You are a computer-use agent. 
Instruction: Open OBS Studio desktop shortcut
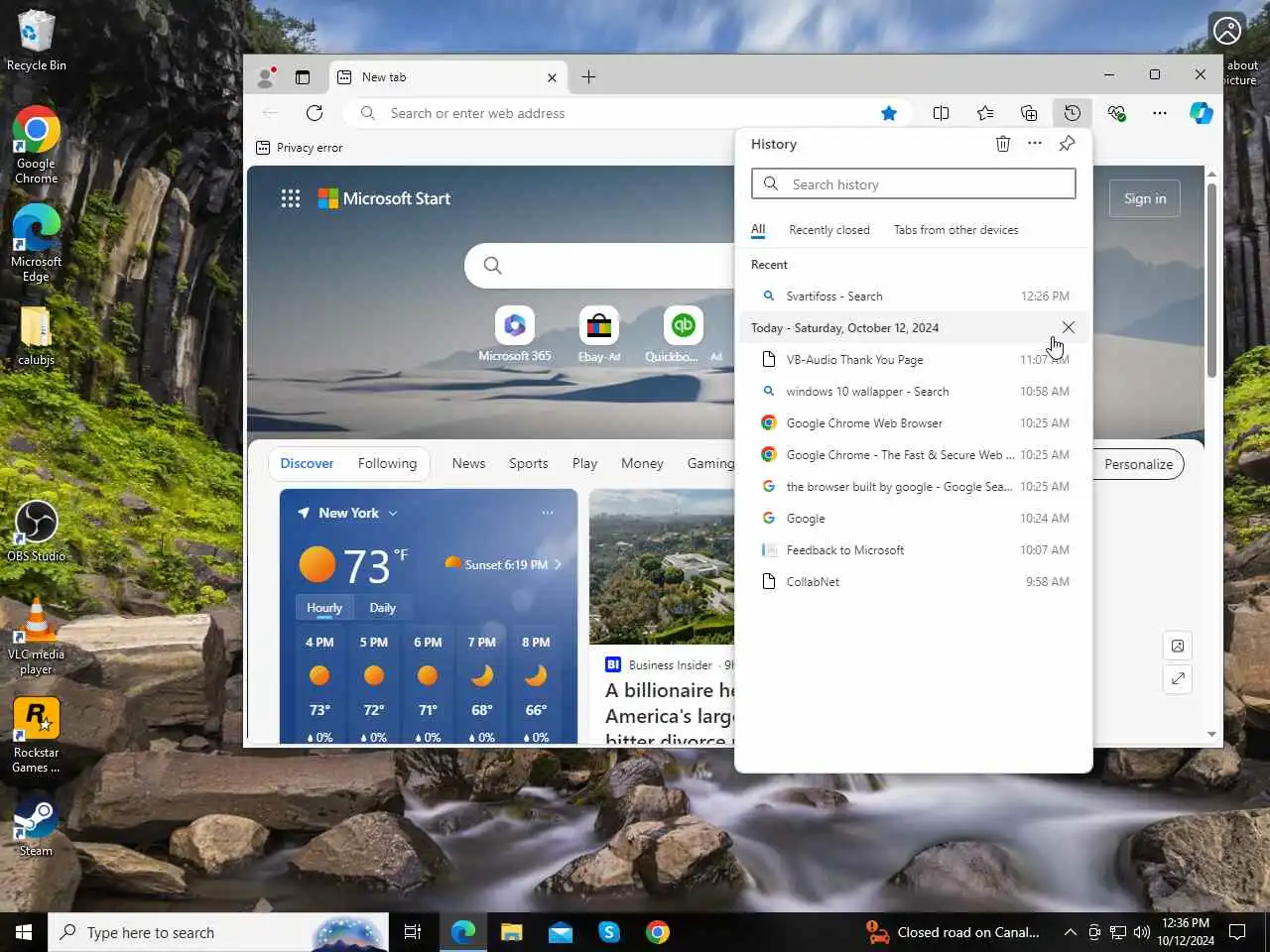click(x=36, y=532)
